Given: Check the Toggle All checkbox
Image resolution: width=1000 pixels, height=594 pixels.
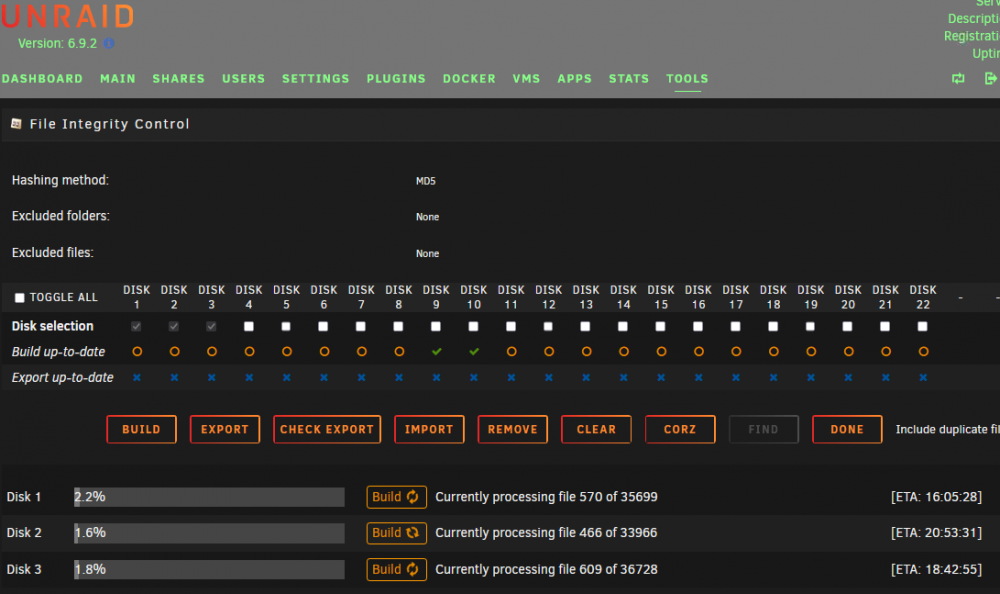Looking at the screenshot, I should 20,298.
